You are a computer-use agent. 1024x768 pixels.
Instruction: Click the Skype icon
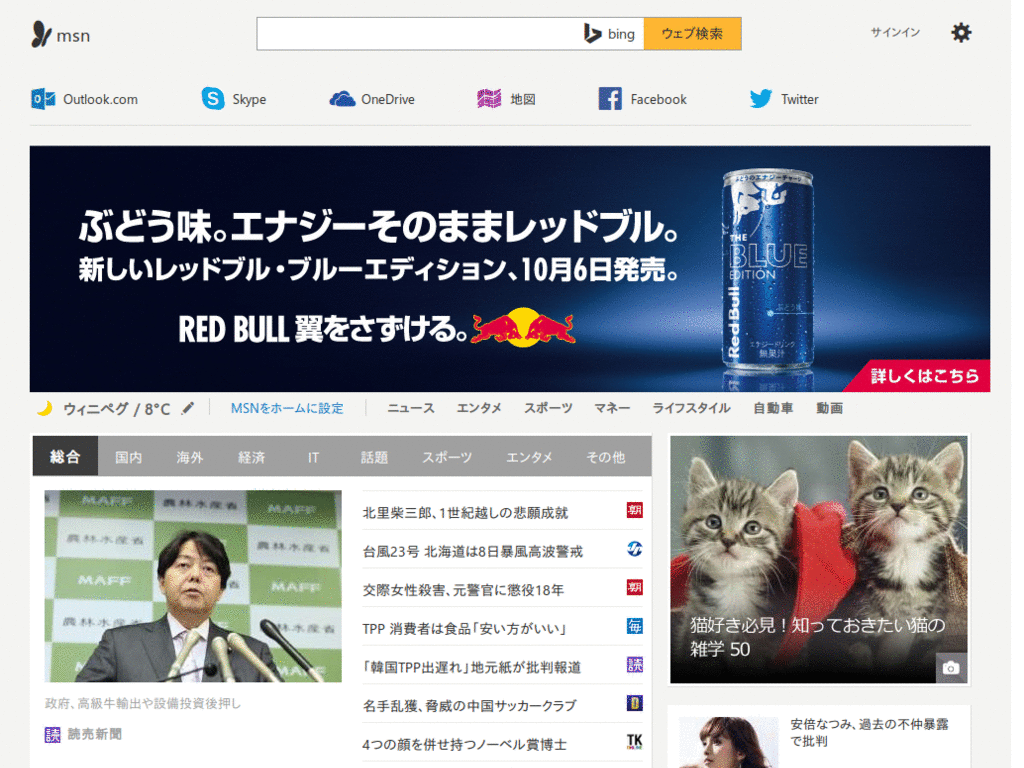click(x=212, y=99)
